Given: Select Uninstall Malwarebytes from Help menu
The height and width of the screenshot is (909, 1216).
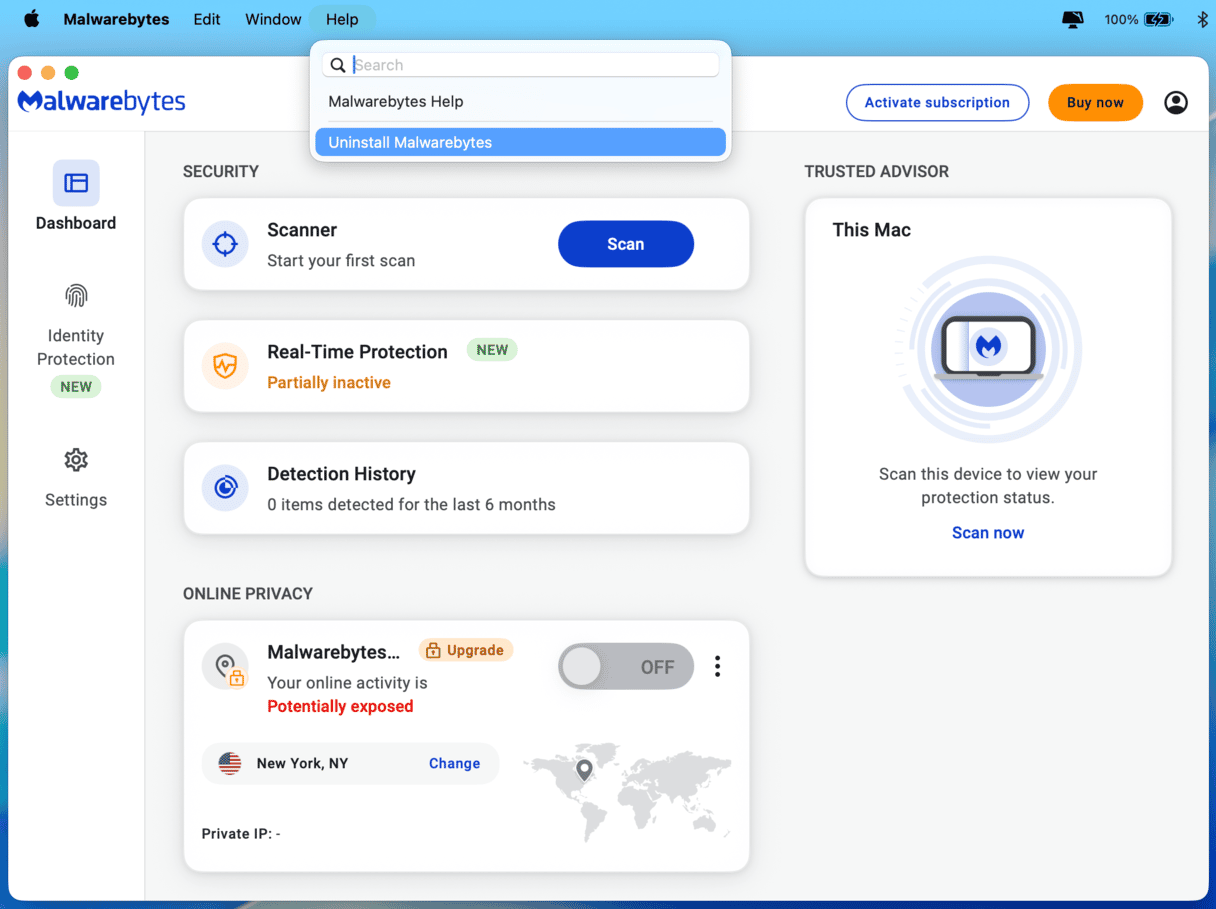Looking at the screenshot, I should click(x=520, y=142).
